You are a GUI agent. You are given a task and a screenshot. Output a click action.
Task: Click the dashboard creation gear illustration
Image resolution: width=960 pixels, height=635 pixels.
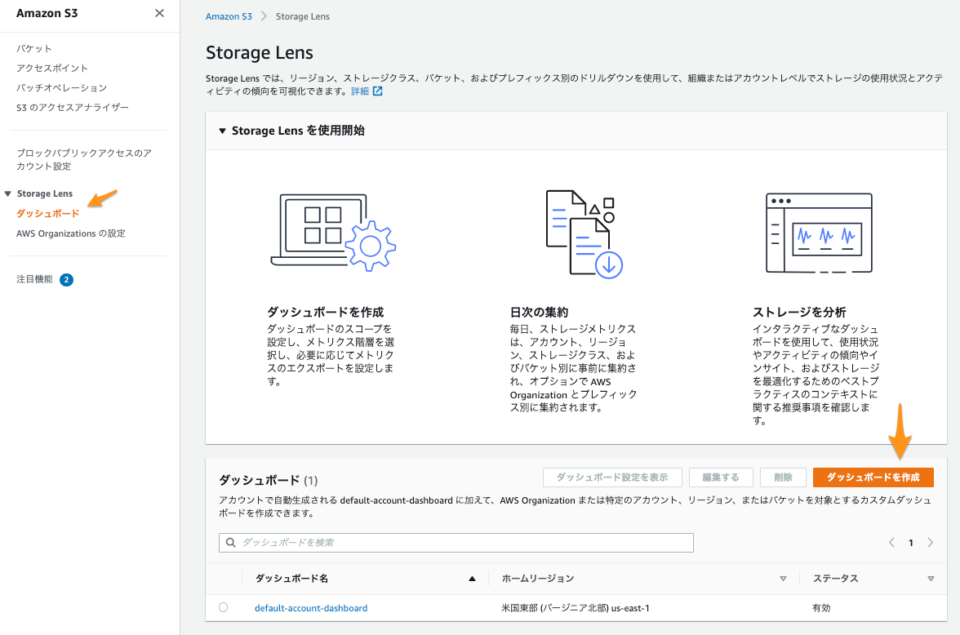click(x=333, y=233)
